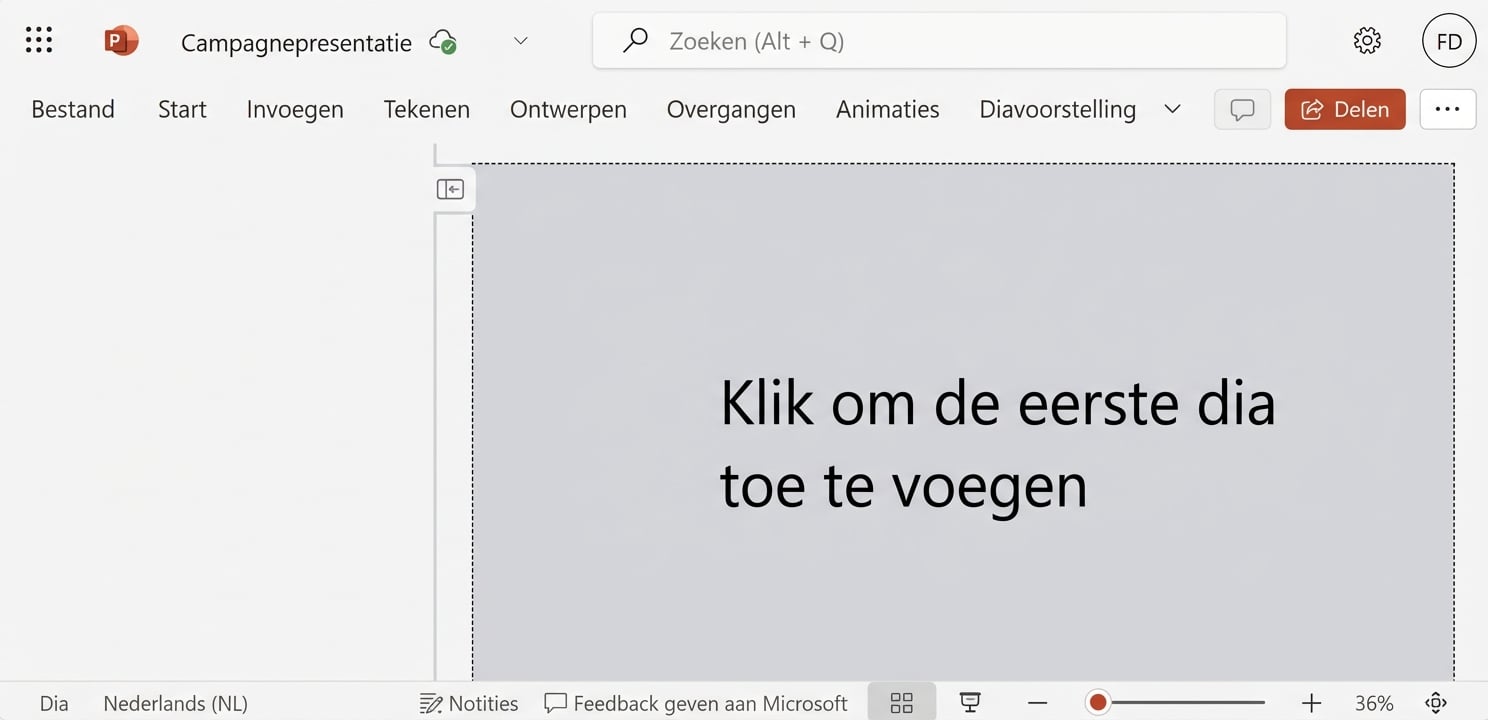The image size is (1488, 720).
Task: Click the PowerPoint logo icon
Action: coord(120,41)
